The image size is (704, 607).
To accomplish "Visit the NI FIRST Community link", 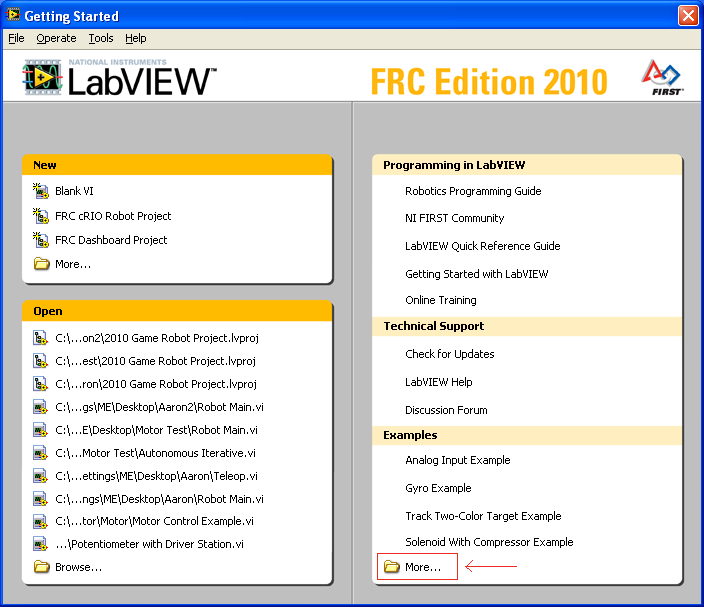I will [x=454, y=218].
